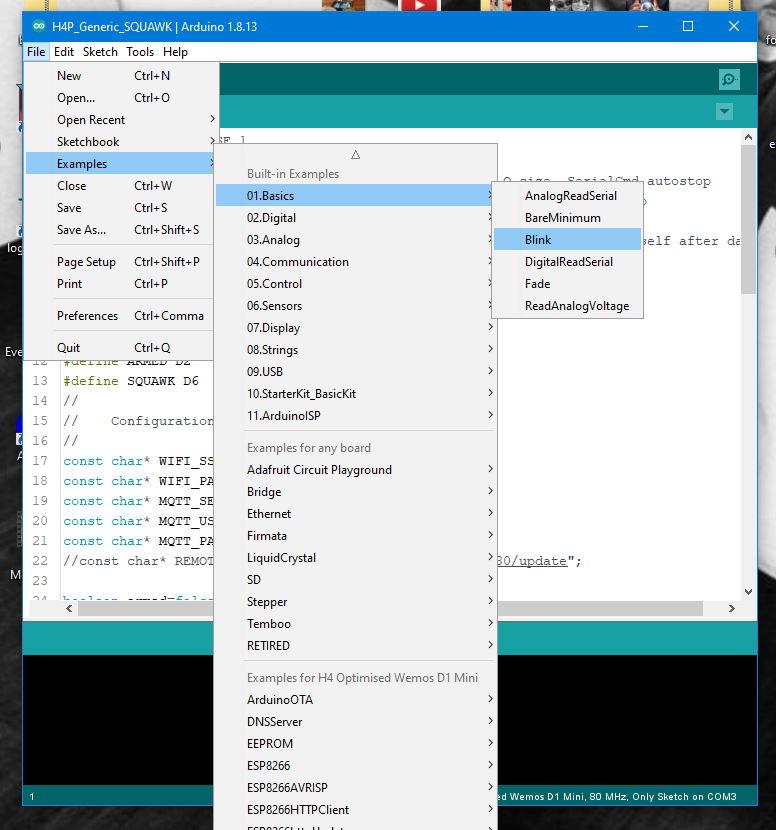This screenshot has height=830, width=776.
Task: Expand Sketchbook submenu
Action: point(121,142)
